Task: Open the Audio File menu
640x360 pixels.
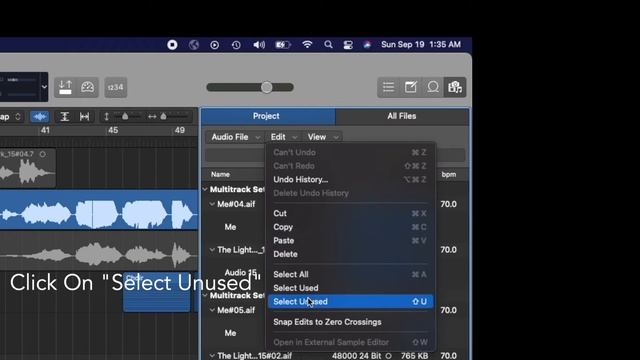Action: click(x=235, y=137)
